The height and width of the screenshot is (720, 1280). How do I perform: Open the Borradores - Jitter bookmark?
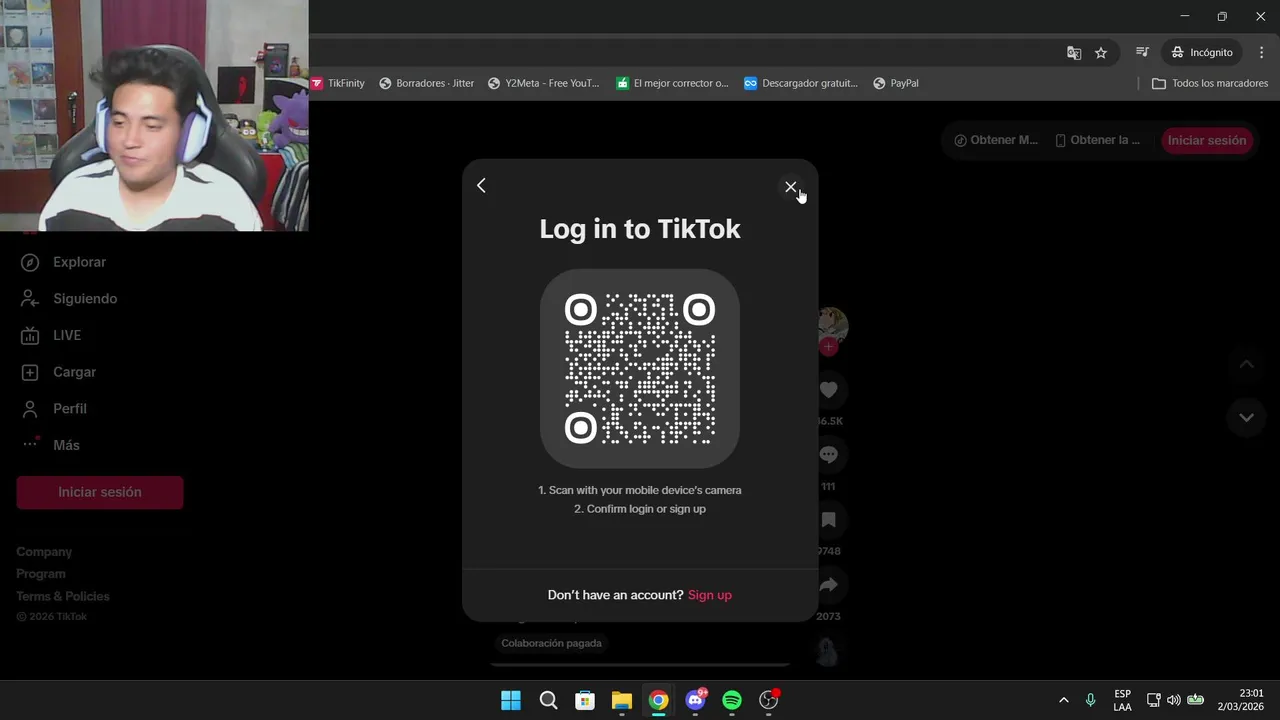(x=426, y=83)
